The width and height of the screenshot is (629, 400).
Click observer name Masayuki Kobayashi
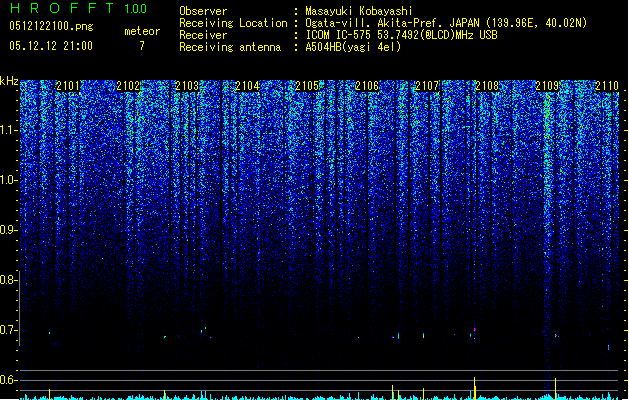pyautogui.click(x=359, y=11)
